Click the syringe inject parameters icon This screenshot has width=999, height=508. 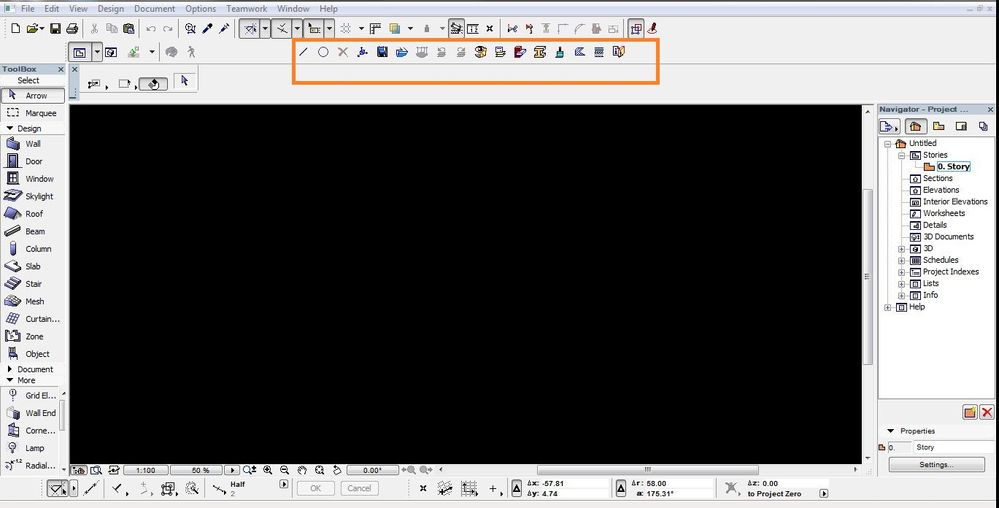pos(224,29)
